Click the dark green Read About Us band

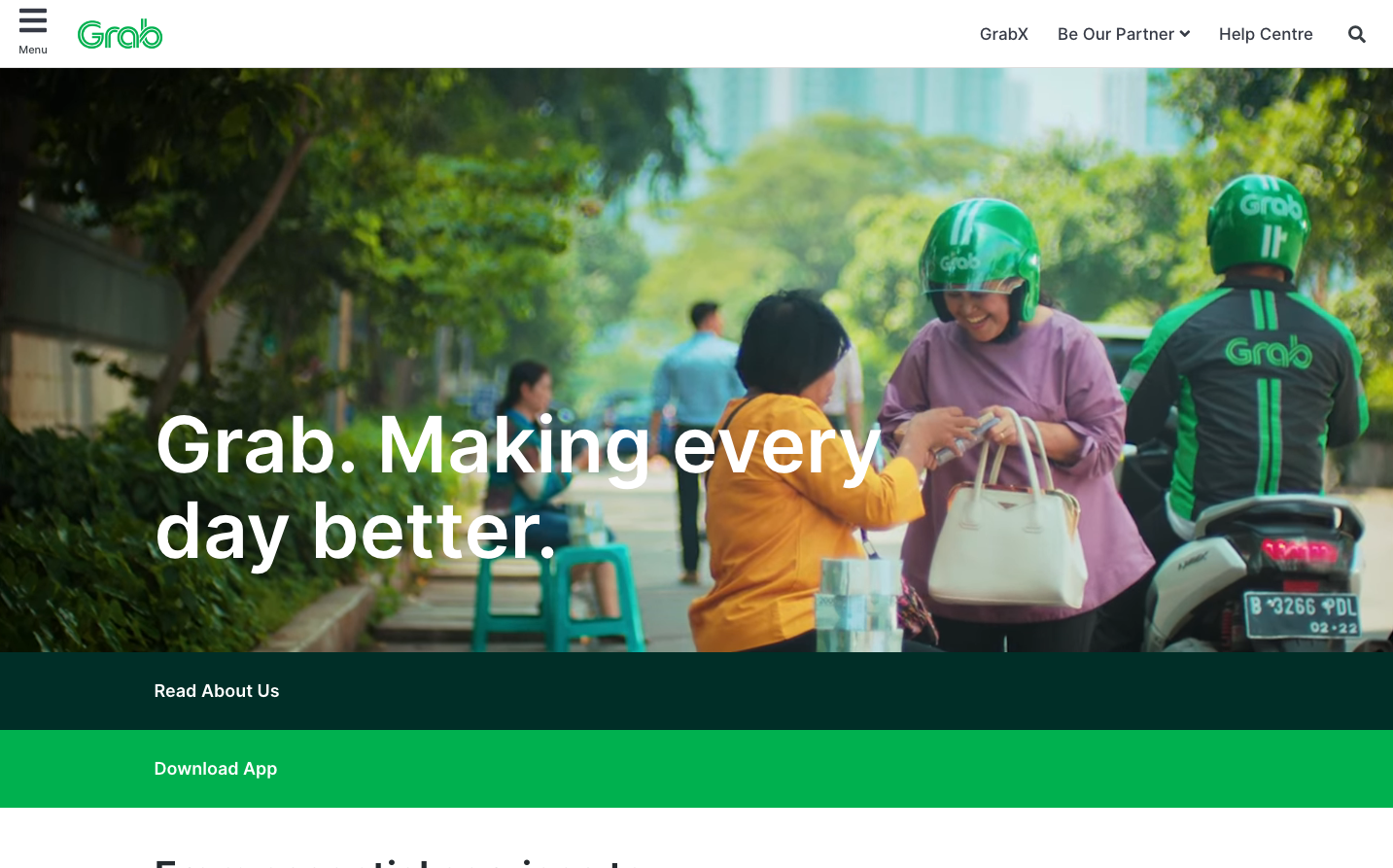coord(696,691)
